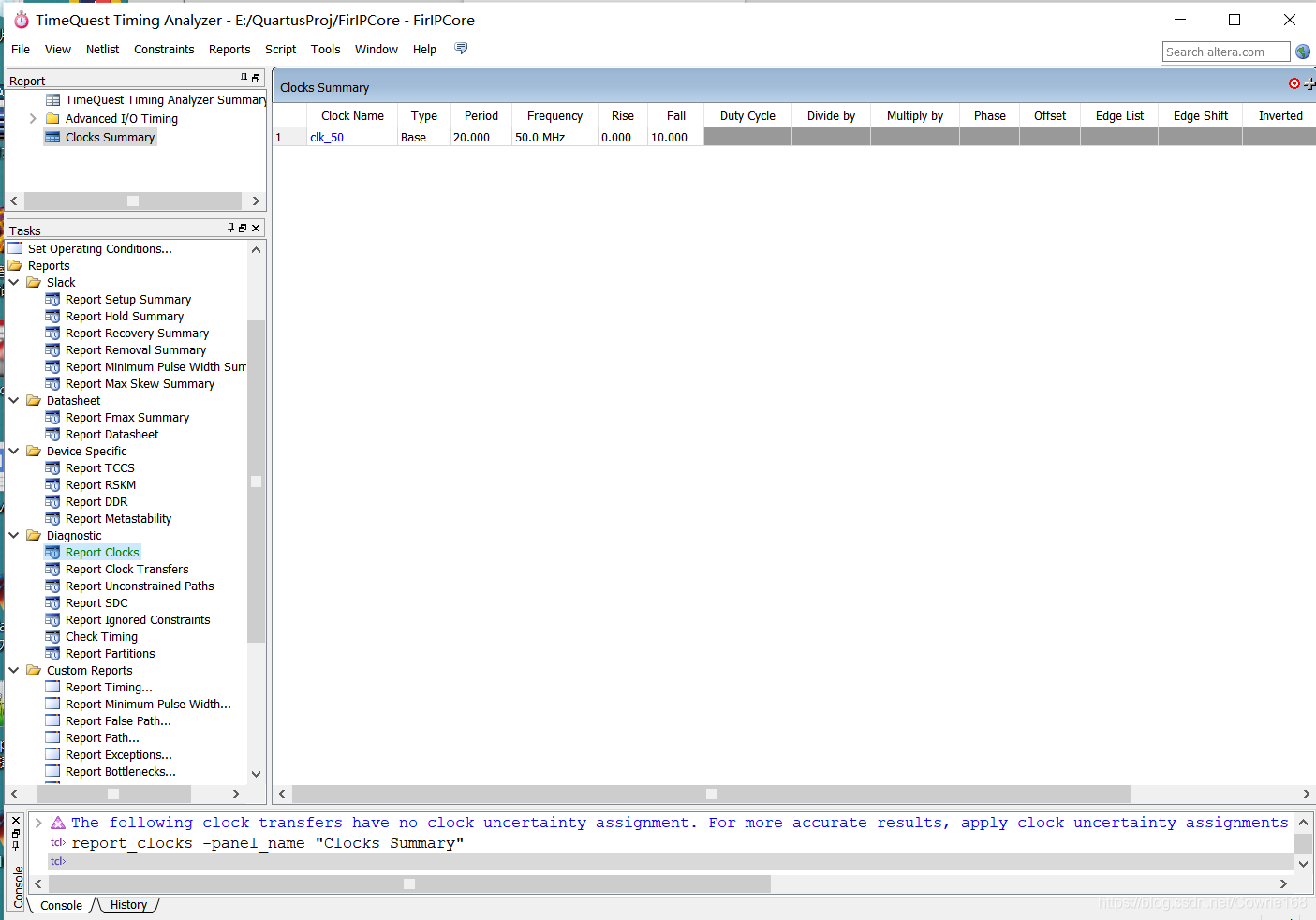Viewport: 1316px width, 920px height.
Task: Click the Report panel scroll right arrow
Action: pyautogui.click(x=256, y=200)
